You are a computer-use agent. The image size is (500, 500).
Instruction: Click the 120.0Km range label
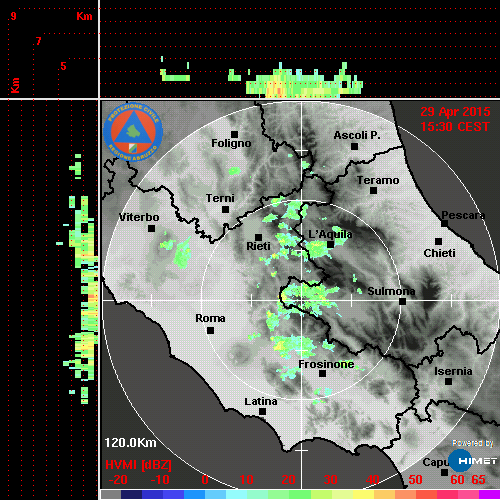coord(130,443)
